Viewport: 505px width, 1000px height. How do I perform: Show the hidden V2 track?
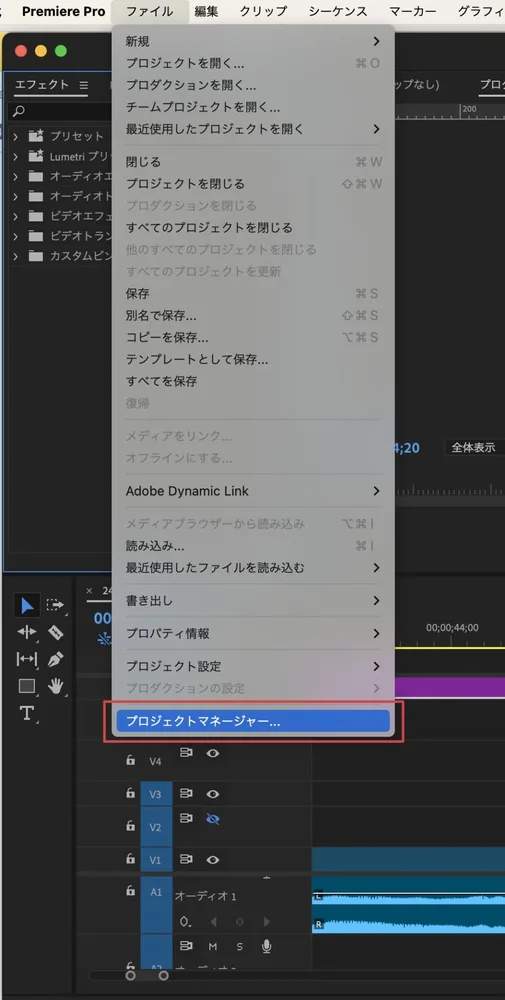point(213,819)
